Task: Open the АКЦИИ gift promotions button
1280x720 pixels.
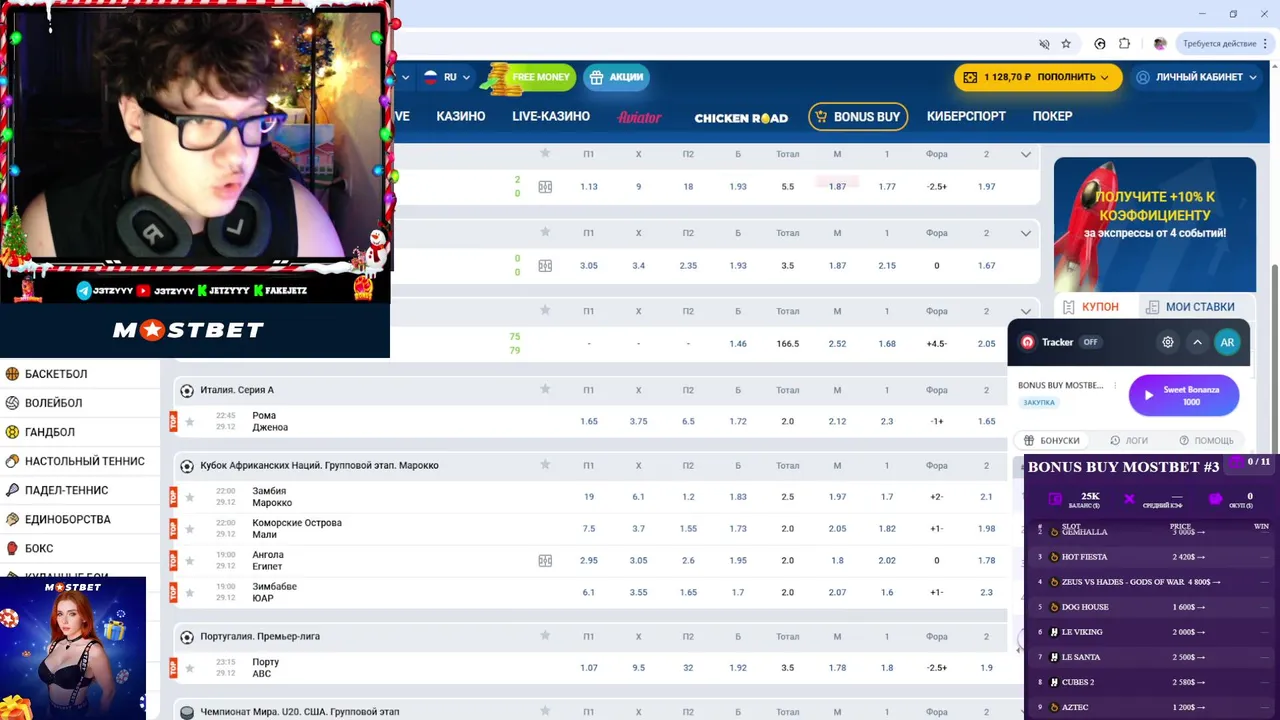Action: pyautogui.click(x=616, y=77)
